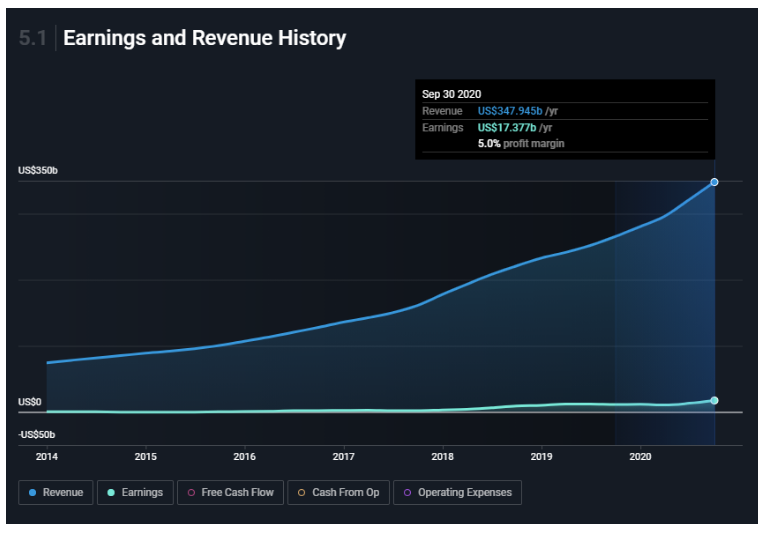The width and height of the screenshot is (767, 533).
Task: Click the Sep 30 2020 tooltip date
Action: click(452, 94)
